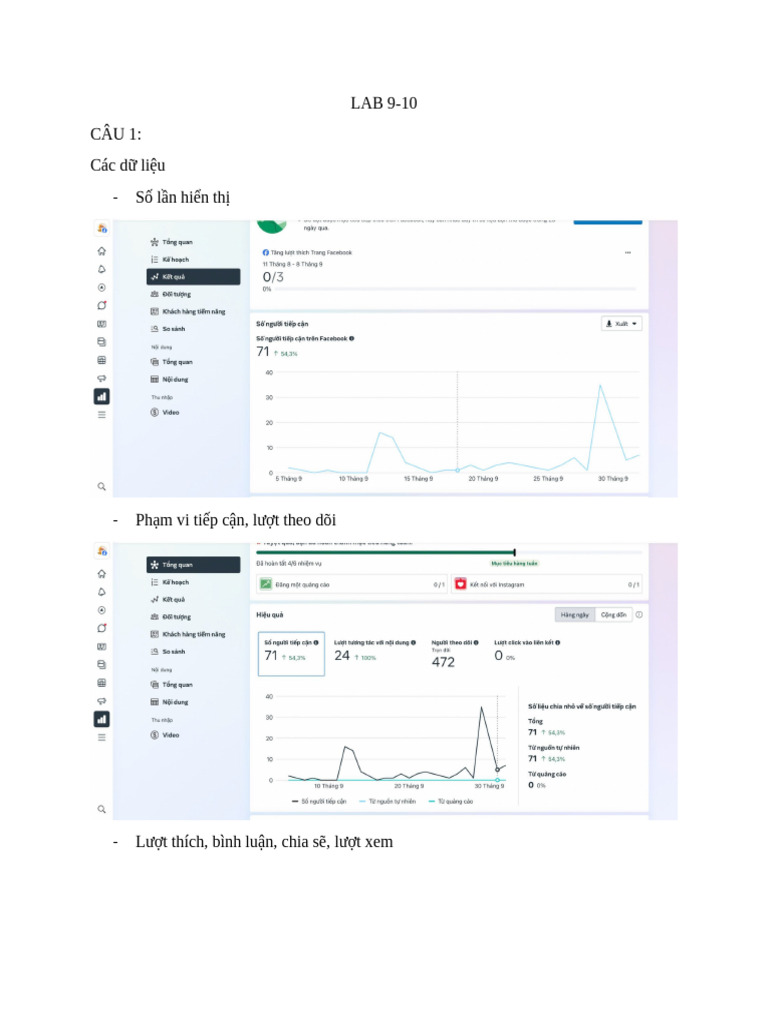Select the Số người tiếp cận metric card
This screenshot has height=1024, width=768.
(x=291, y=652)
